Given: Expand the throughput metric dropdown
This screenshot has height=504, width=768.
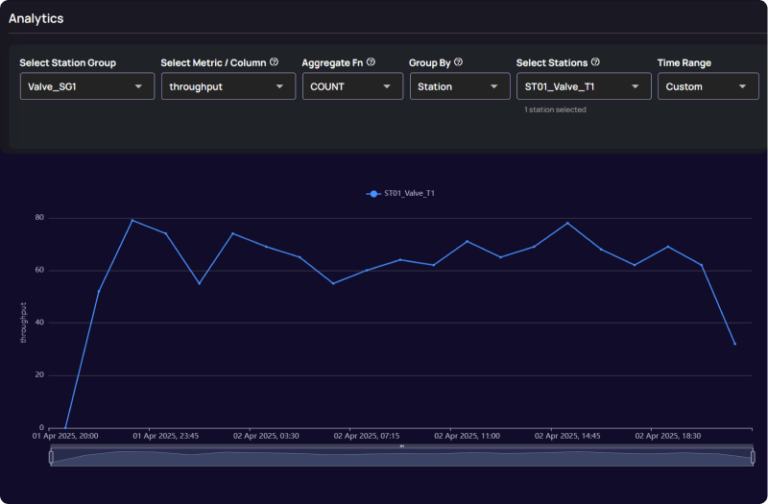Looking at the screenshot, I should point(227,87).
